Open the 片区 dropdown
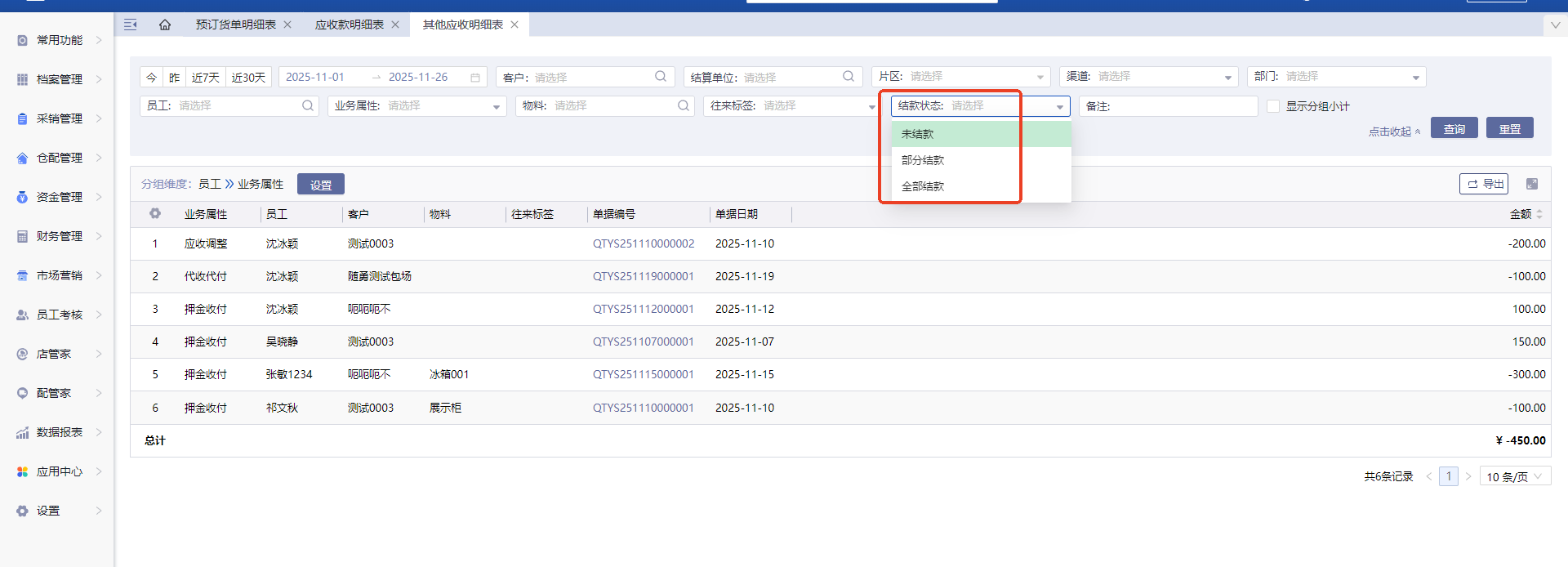The width and height of the screenshot is (1568, 567). pyautogui.click(x=960, y=77)
